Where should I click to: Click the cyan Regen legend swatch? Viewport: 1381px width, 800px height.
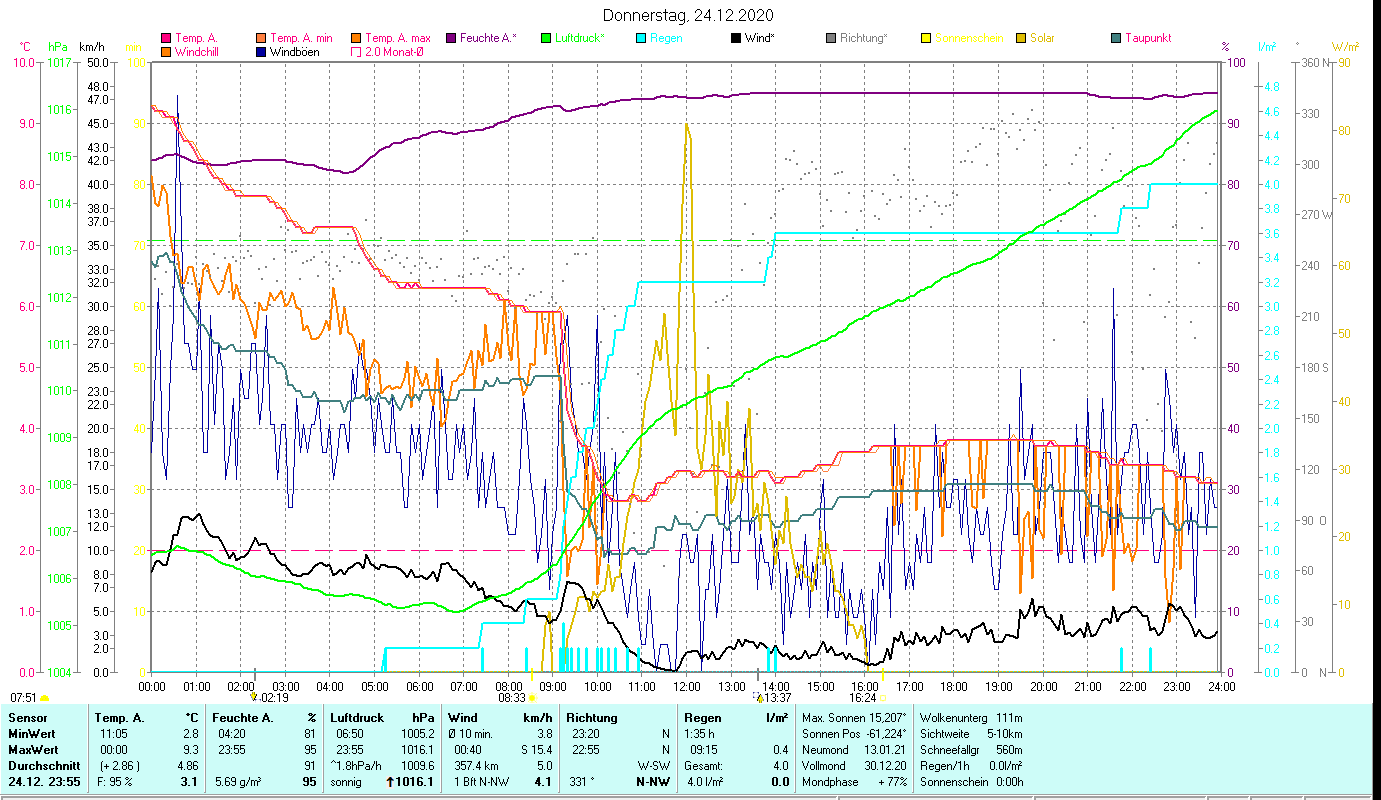coord(642,38)
